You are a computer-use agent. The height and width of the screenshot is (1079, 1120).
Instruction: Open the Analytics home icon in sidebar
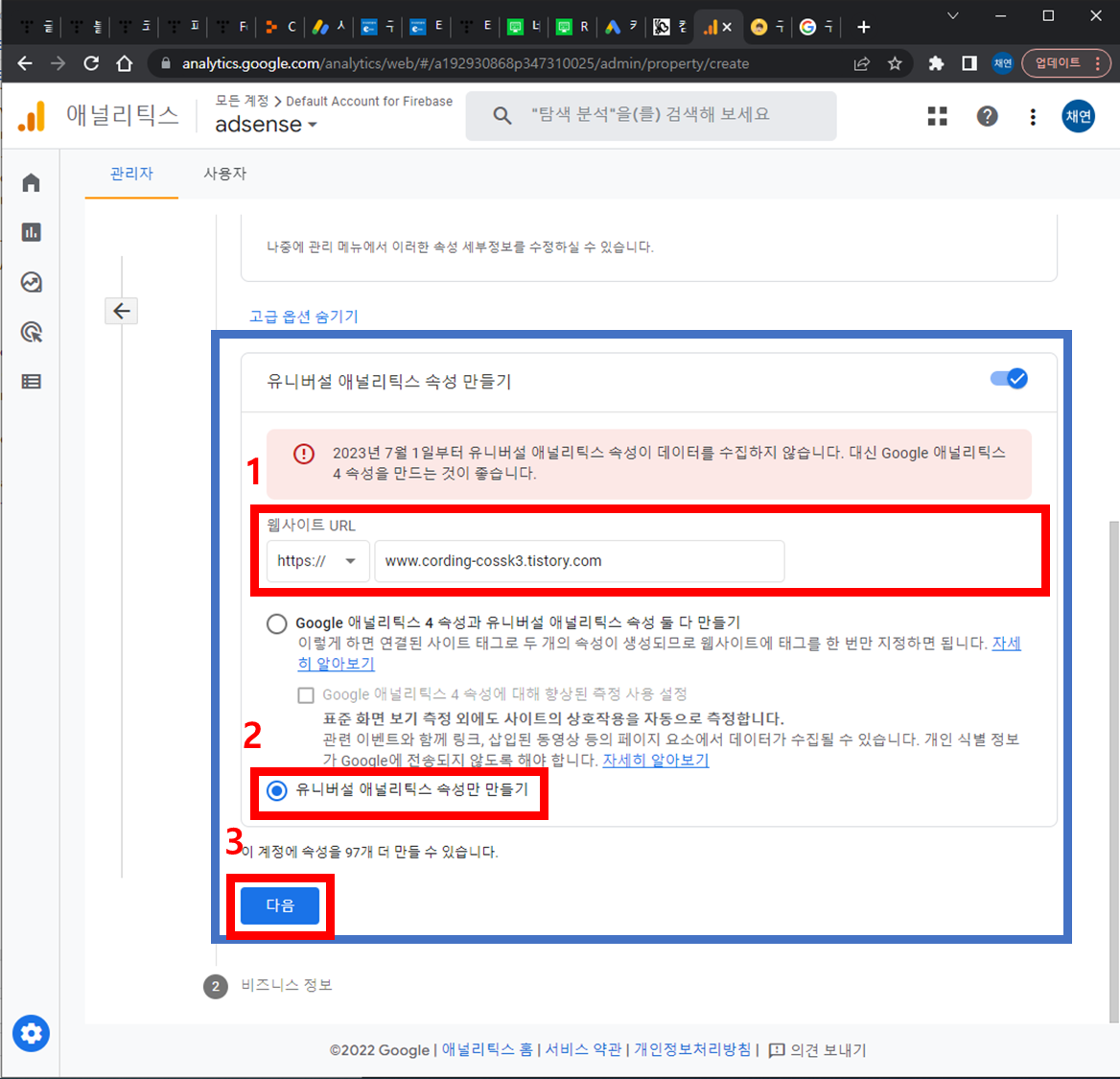[31, 183]
